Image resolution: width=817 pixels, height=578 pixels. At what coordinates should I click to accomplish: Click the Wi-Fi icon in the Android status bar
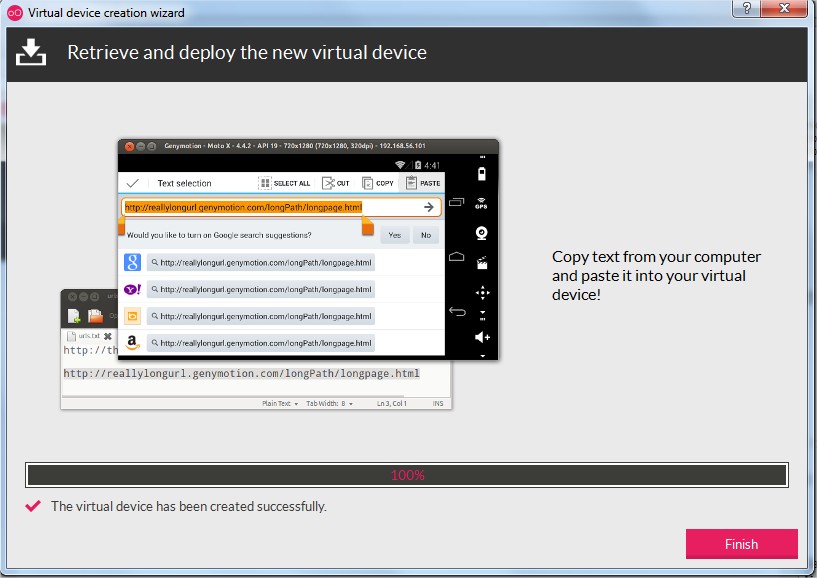coord(400,165)
